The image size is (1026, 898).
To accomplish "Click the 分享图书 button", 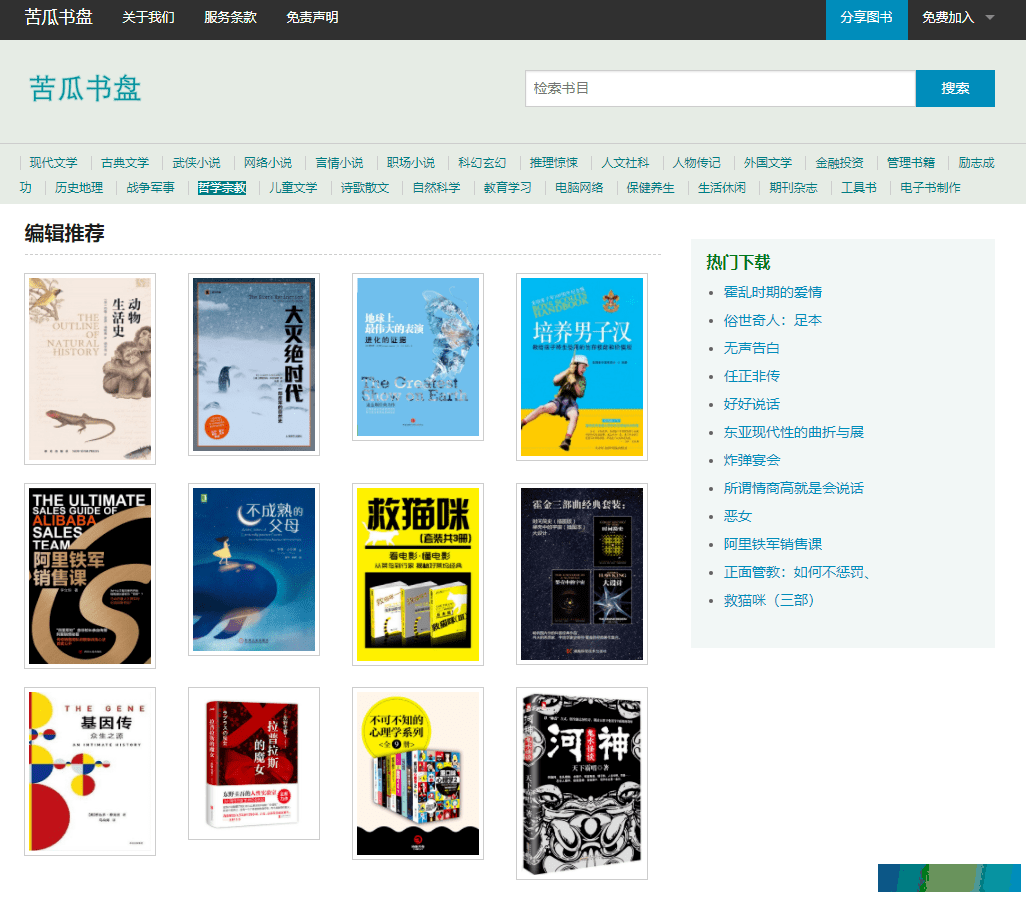I will click(866, 18).
